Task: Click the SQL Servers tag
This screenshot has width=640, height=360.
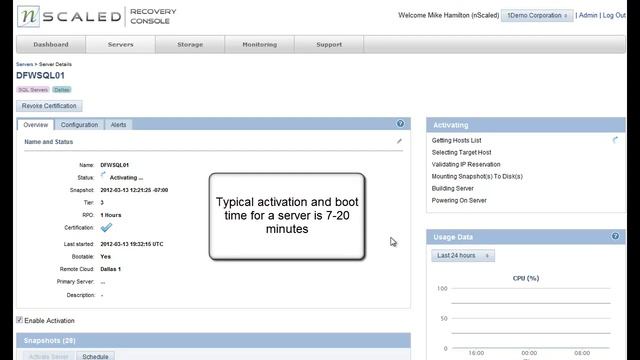Action: click(x=33, y=89)
